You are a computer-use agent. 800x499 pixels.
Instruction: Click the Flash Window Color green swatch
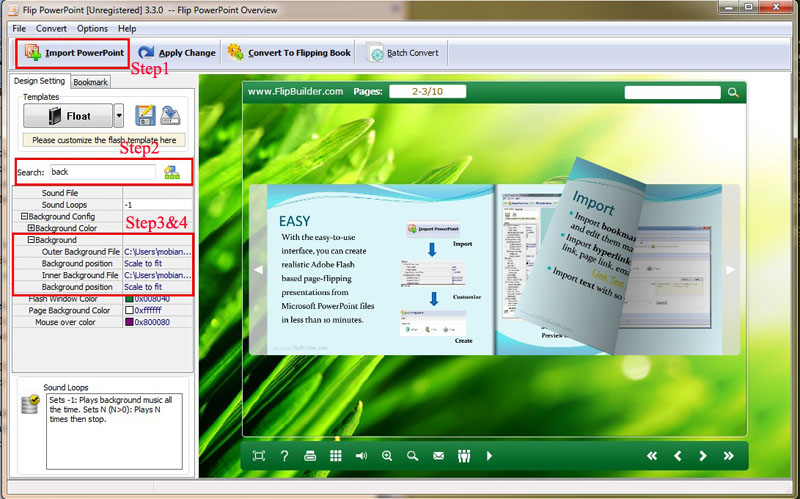pyautogui.click(x=130, y=298)
